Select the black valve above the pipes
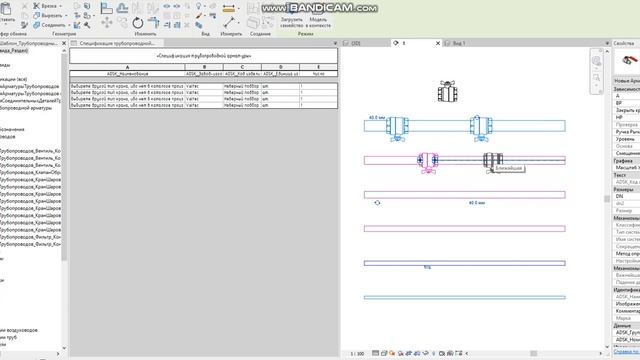640x360 pixels. [x=447, y=91]
